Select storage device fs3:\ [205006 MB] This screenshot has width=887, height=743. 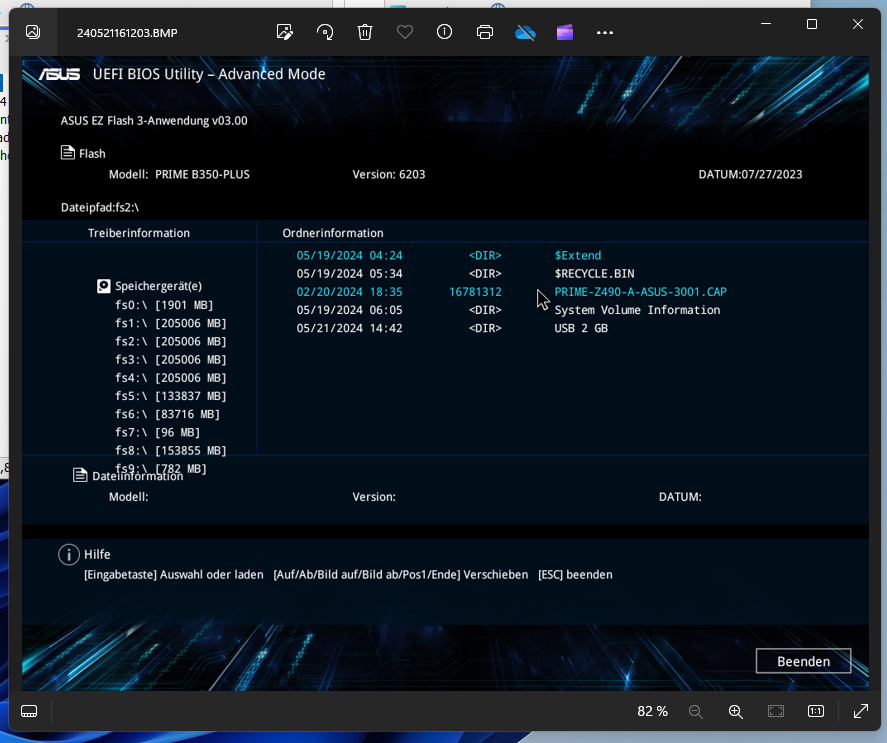click(x=170, y=359)
